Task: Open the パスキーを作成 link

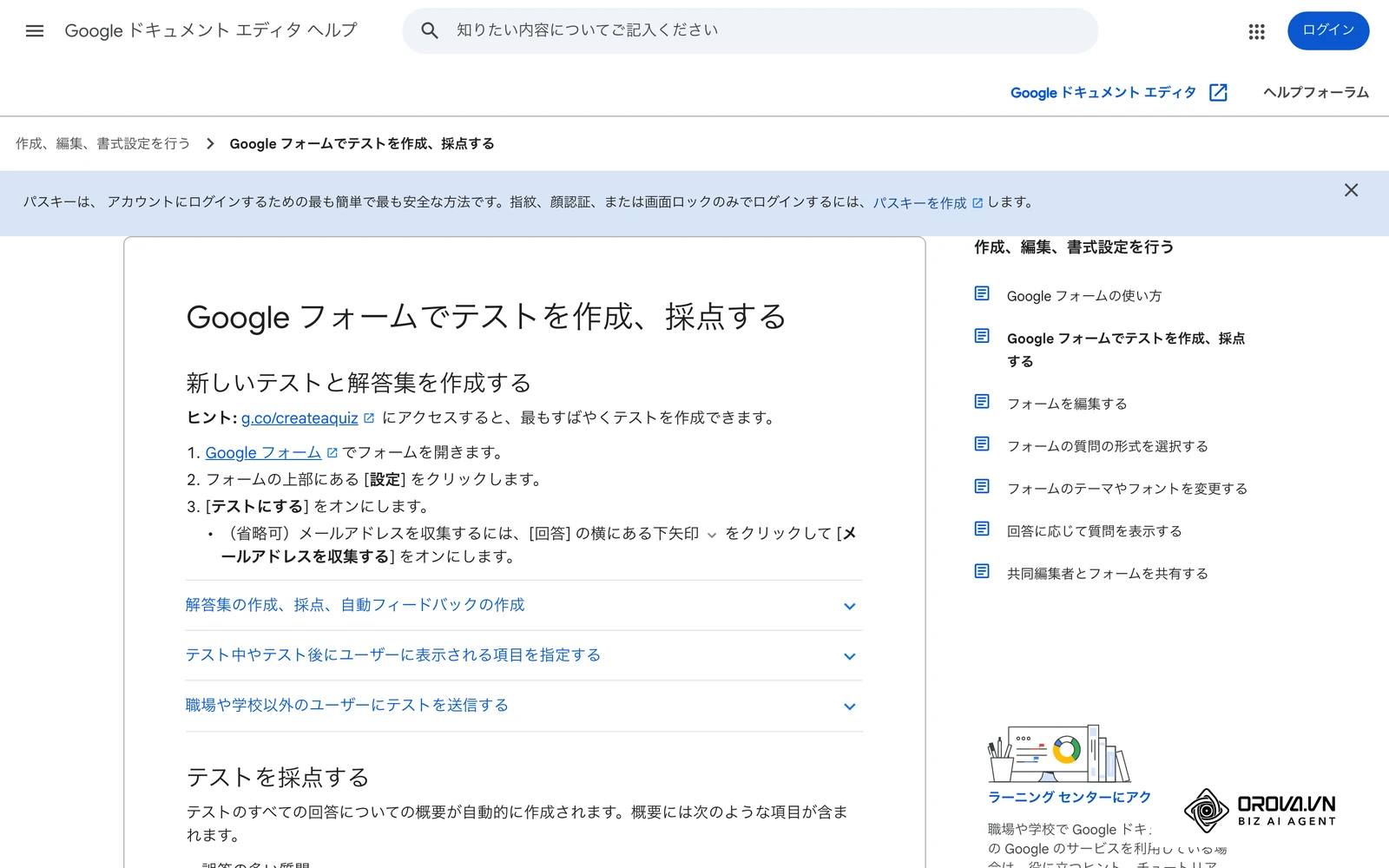Action: click(x=919, y=203)
